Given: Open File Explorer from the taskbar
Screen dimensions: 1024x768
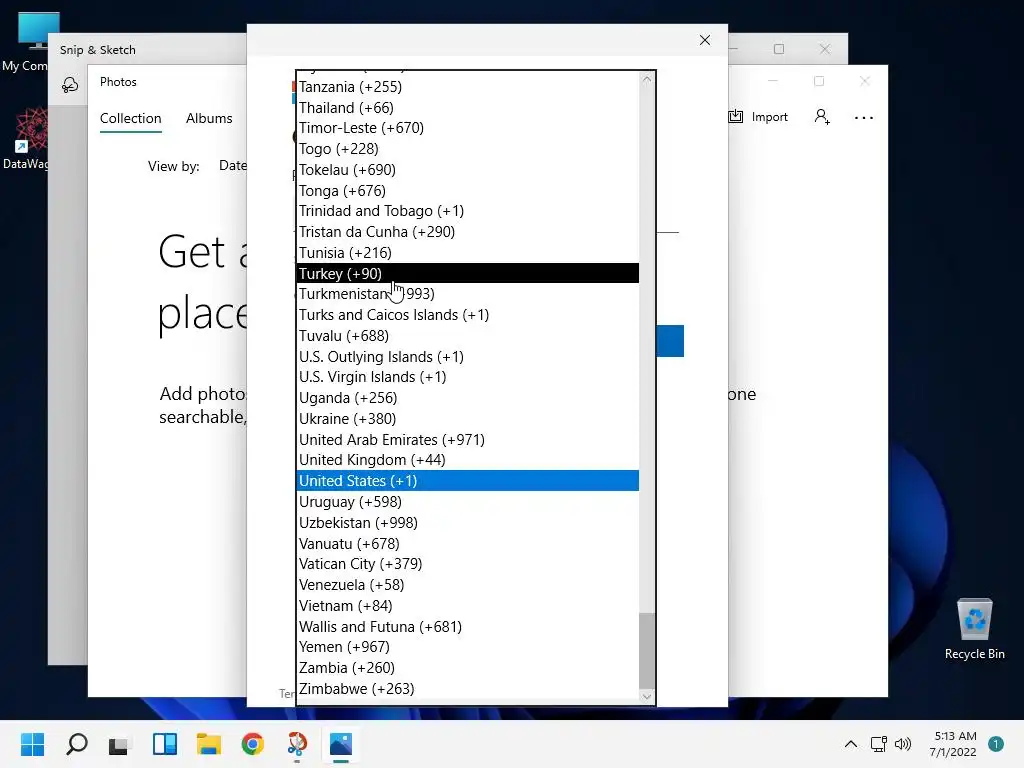Looking at the screenshot, I should coord(208,744).
